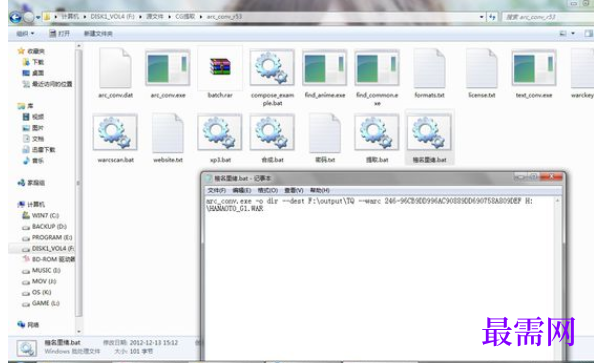The width and height of the screenshot is (594, 363).
Task: Open Notepad 帮助(H) menu
Action: point(320,190)
